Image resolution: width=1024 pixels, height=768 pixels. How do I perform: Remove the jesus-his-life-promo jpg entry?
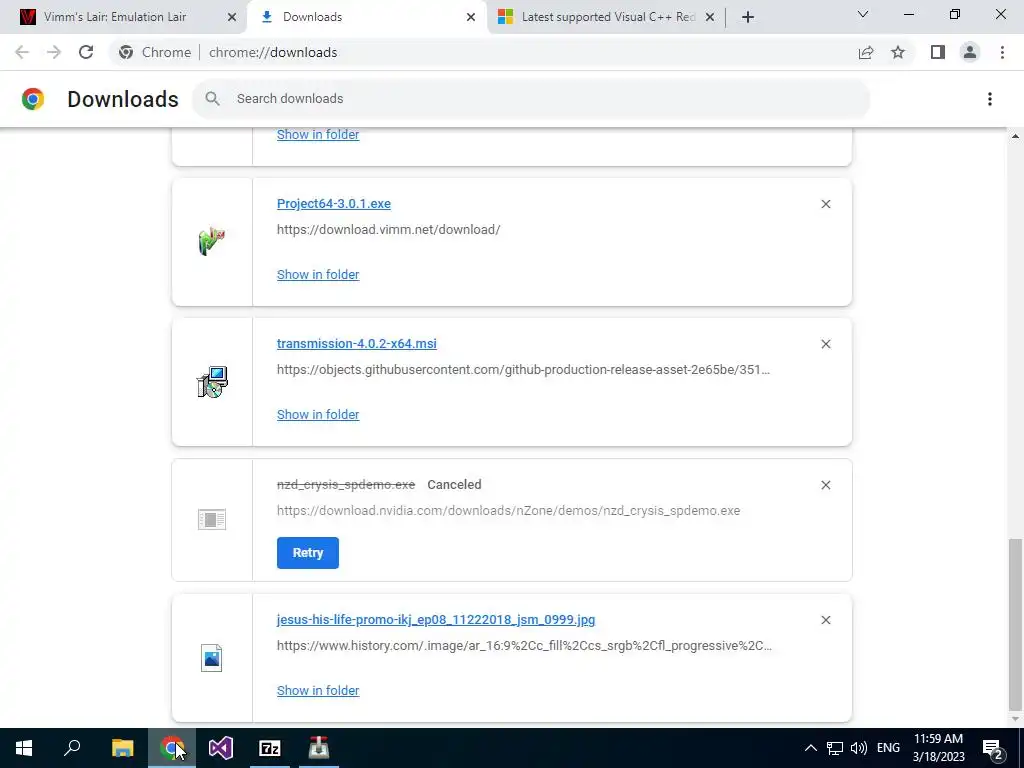[x=825, y=620]
